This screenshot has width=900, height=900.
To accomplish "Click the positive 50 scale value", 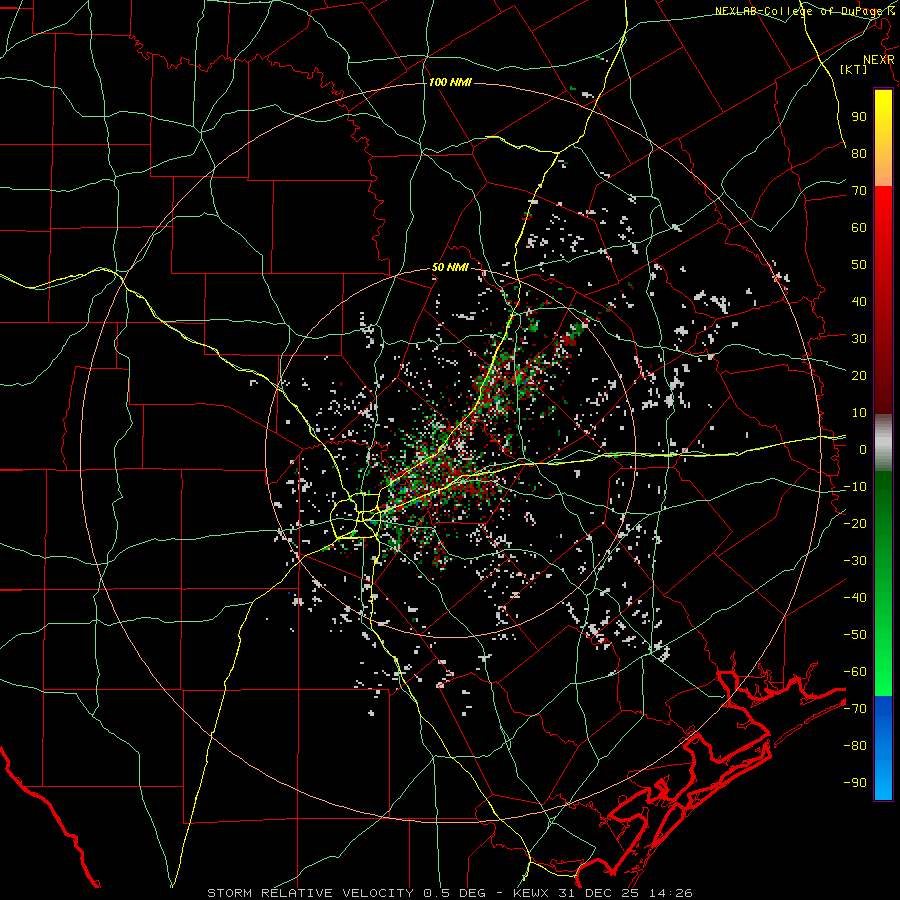I will pyautogui.click(x=859, y=265).
